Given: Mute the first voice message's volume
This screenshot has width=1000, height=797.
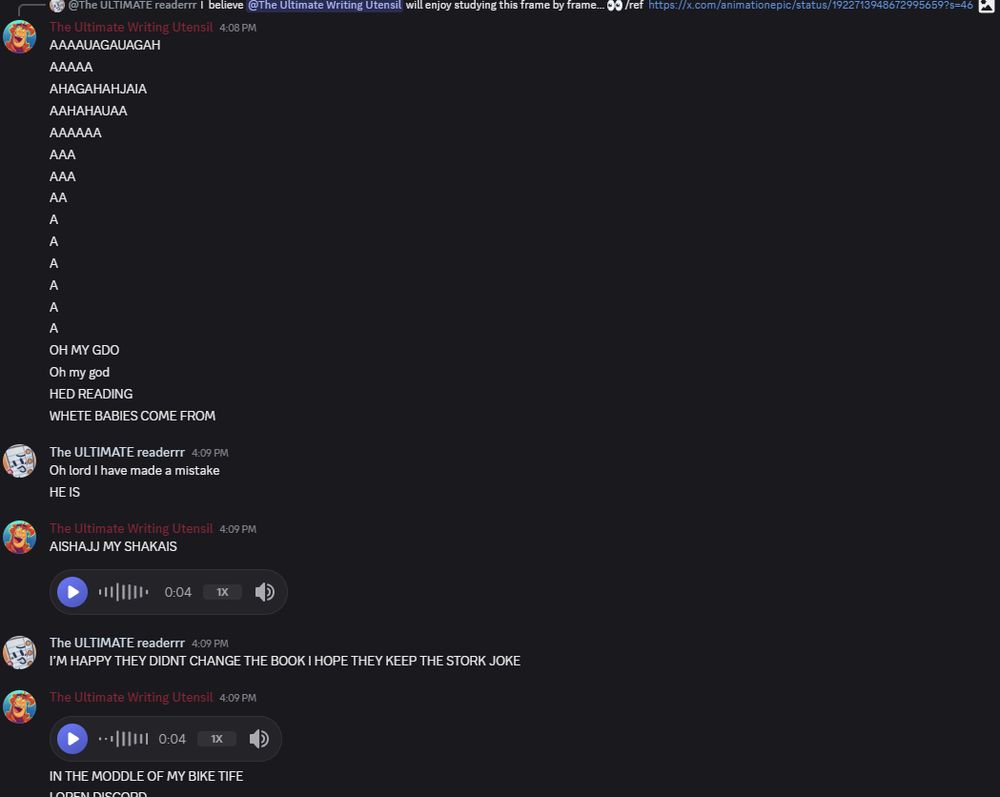Looking at the screenshot, I should pyautogui.click(x=265, y=592).
